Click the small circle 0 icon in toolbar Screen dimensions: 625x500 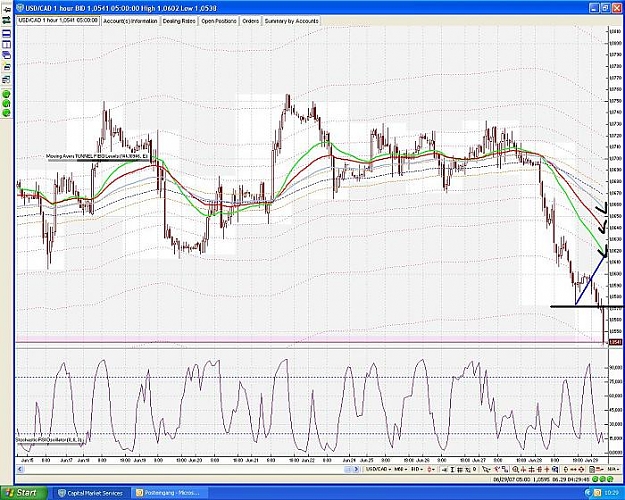click(474, 469)
